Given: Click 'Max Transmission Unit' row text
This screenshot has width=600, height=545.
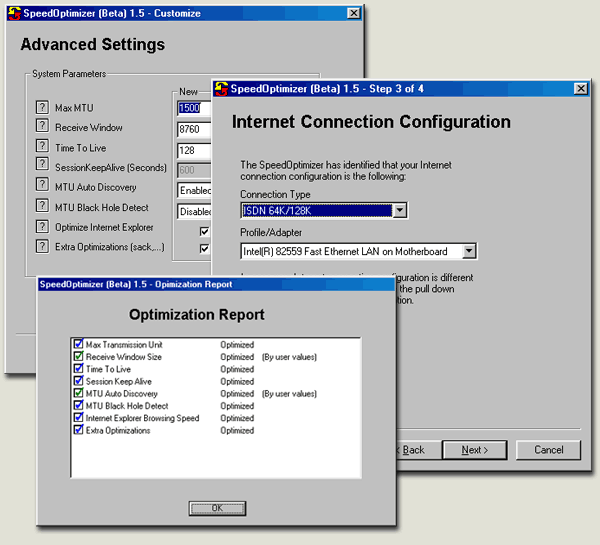Looking at the screenshot, I should tap(124, 344).
